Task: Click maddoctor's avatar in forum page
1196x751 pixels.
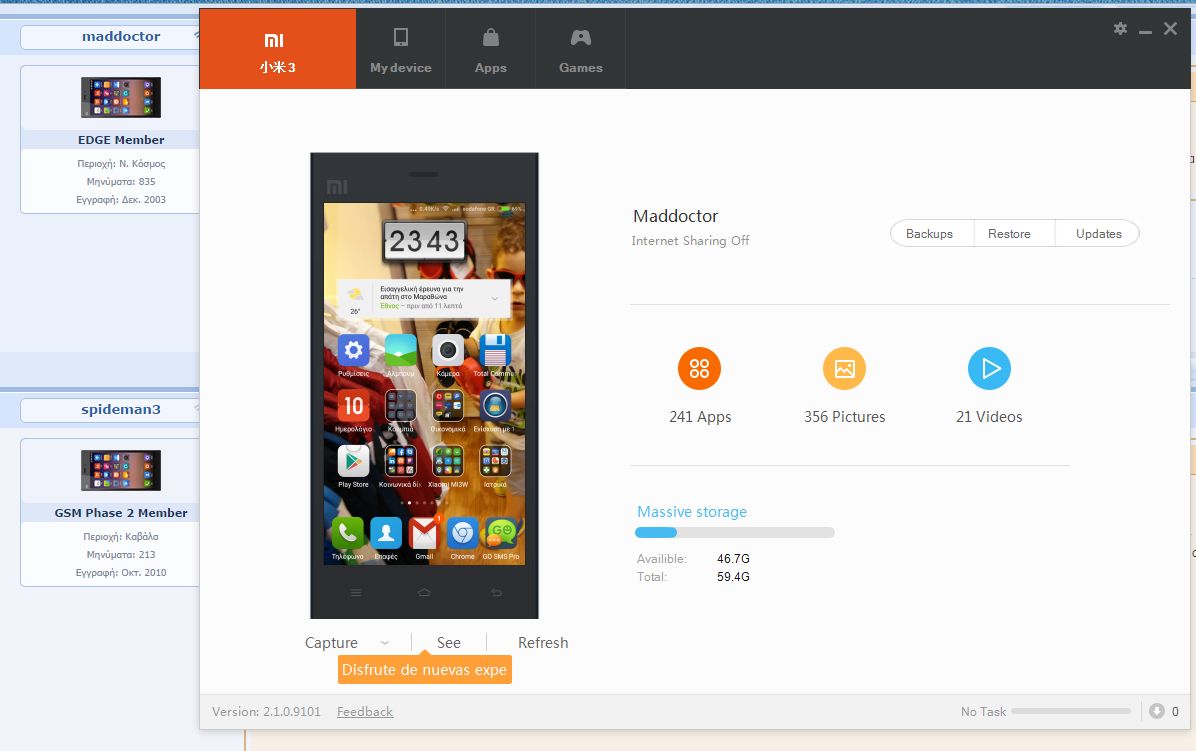Action: 121,97
